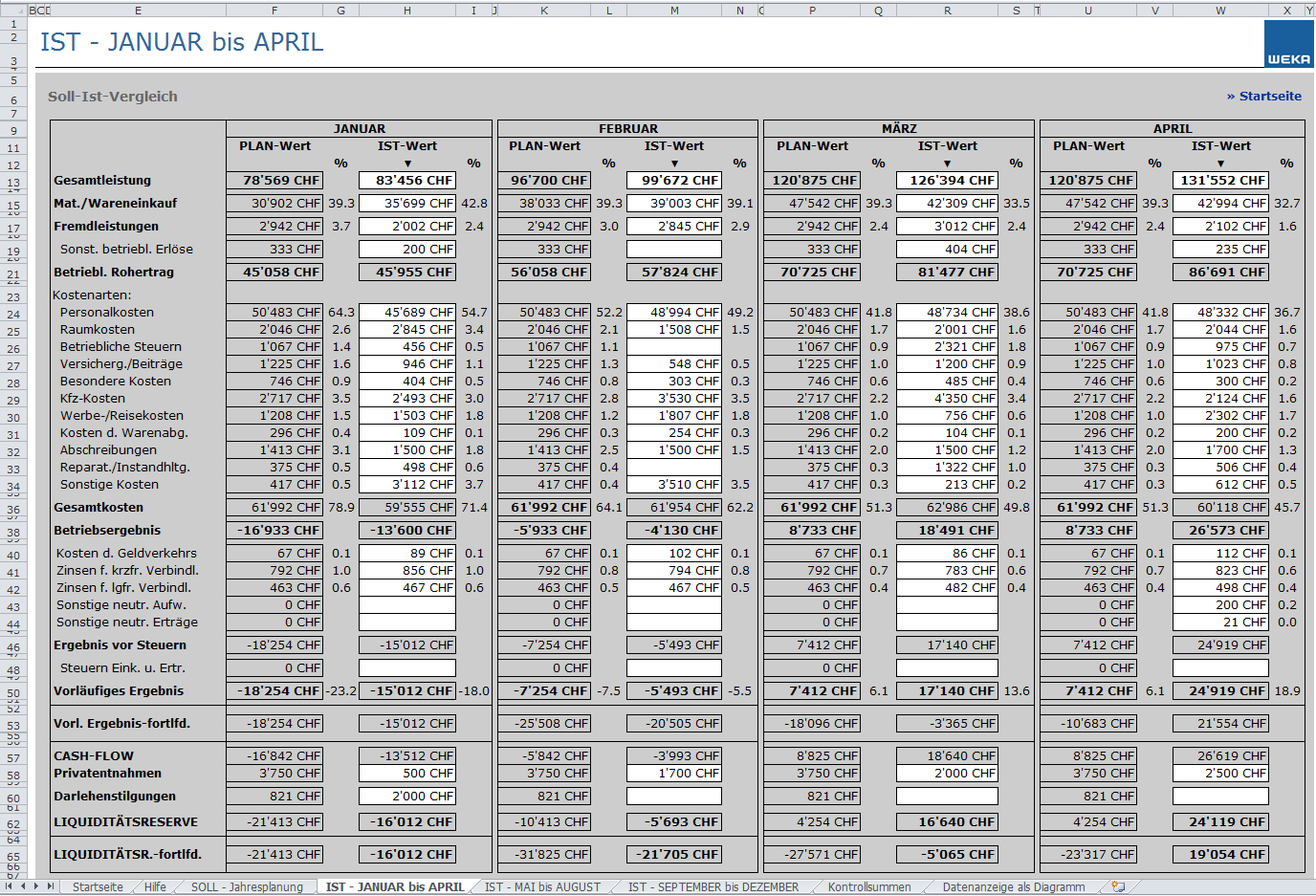1316x896 pixels.
Task: Select column header E
Action: pyautogui.click(x=138, y=11)
